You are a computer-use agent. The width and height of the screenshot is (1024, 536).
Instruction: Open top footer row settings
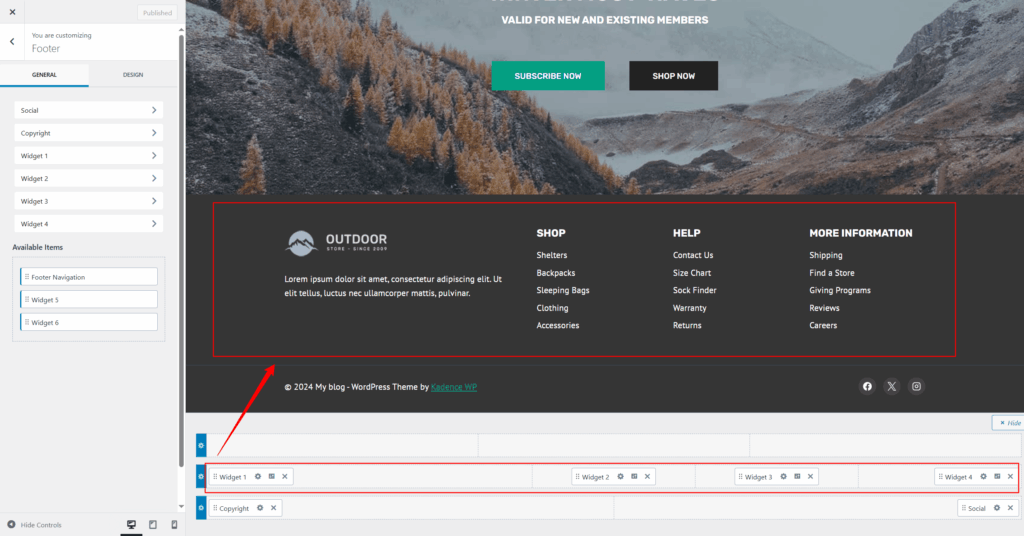point(201,445)
